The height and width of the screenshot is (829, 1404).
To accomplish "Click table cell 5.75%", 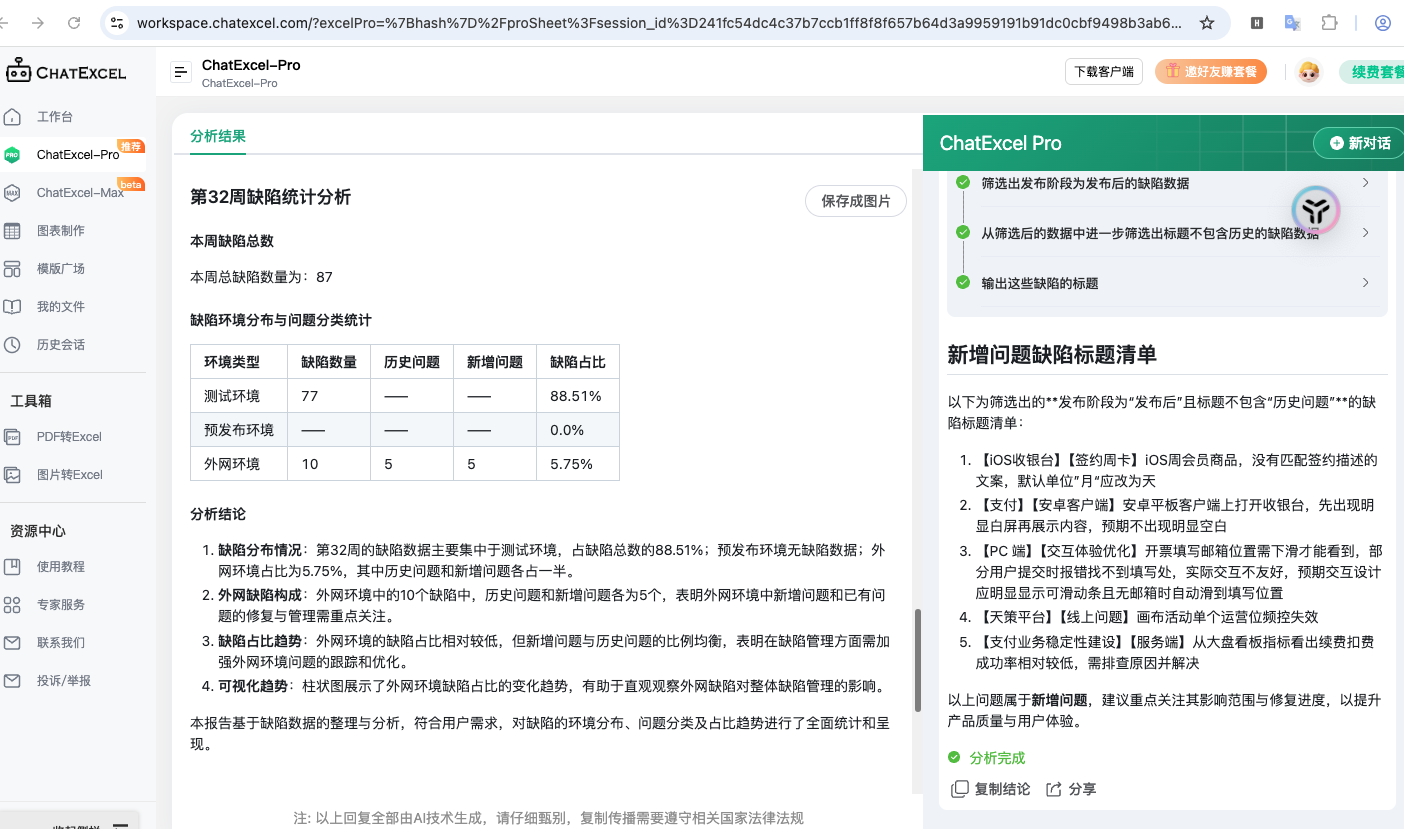I will pos(578,464).
